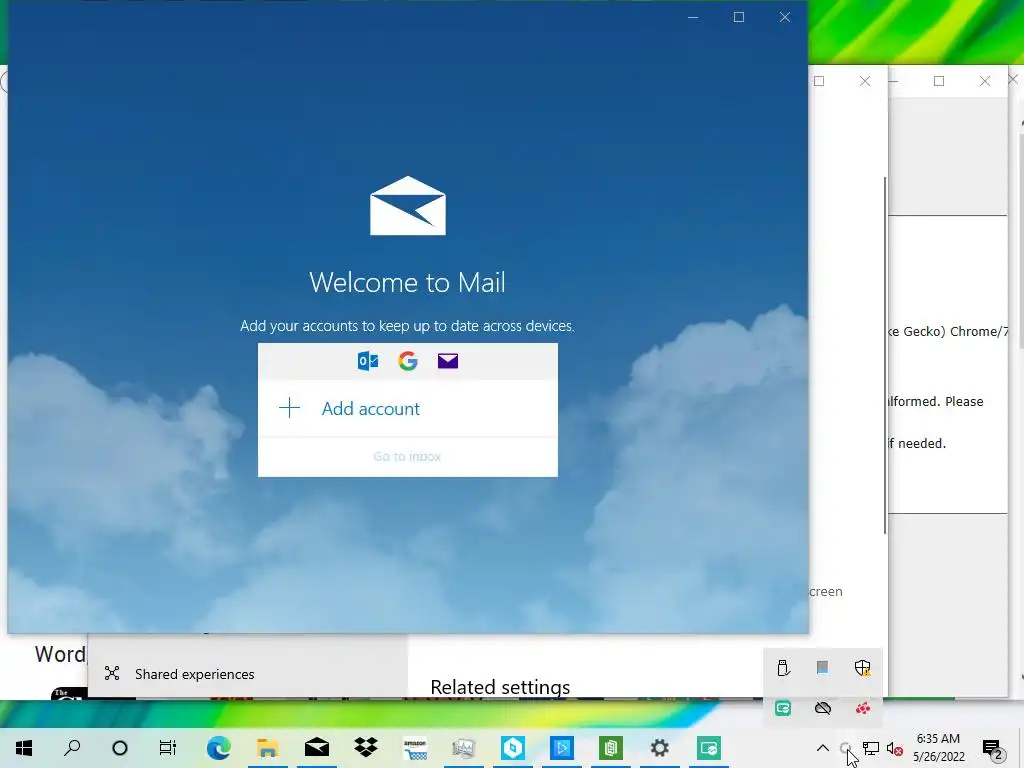Click the gray-blue square tray icon
The width and height of the screenshot is (1024, 768).
(823, 667)
